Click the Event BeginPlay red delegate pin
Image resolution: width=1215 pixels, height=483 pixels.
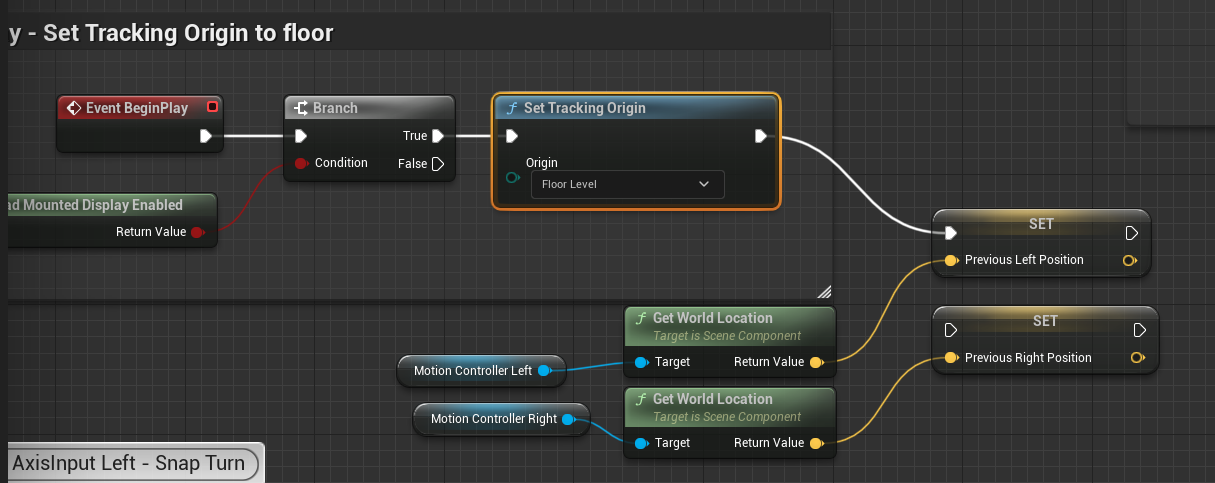pos(212,107)
